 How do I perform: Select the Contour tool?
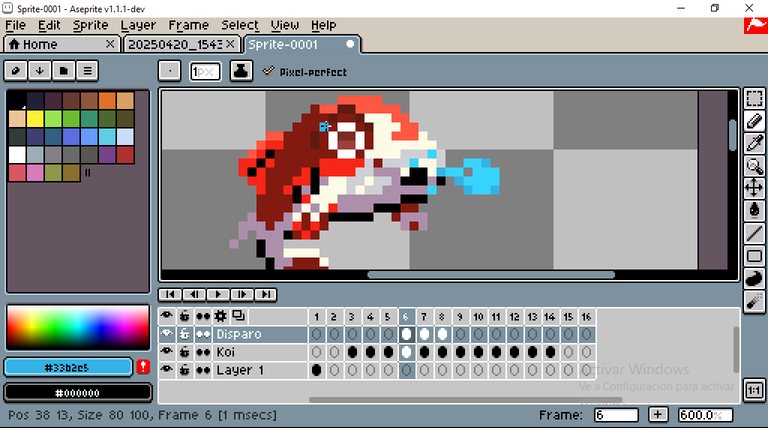754,278
